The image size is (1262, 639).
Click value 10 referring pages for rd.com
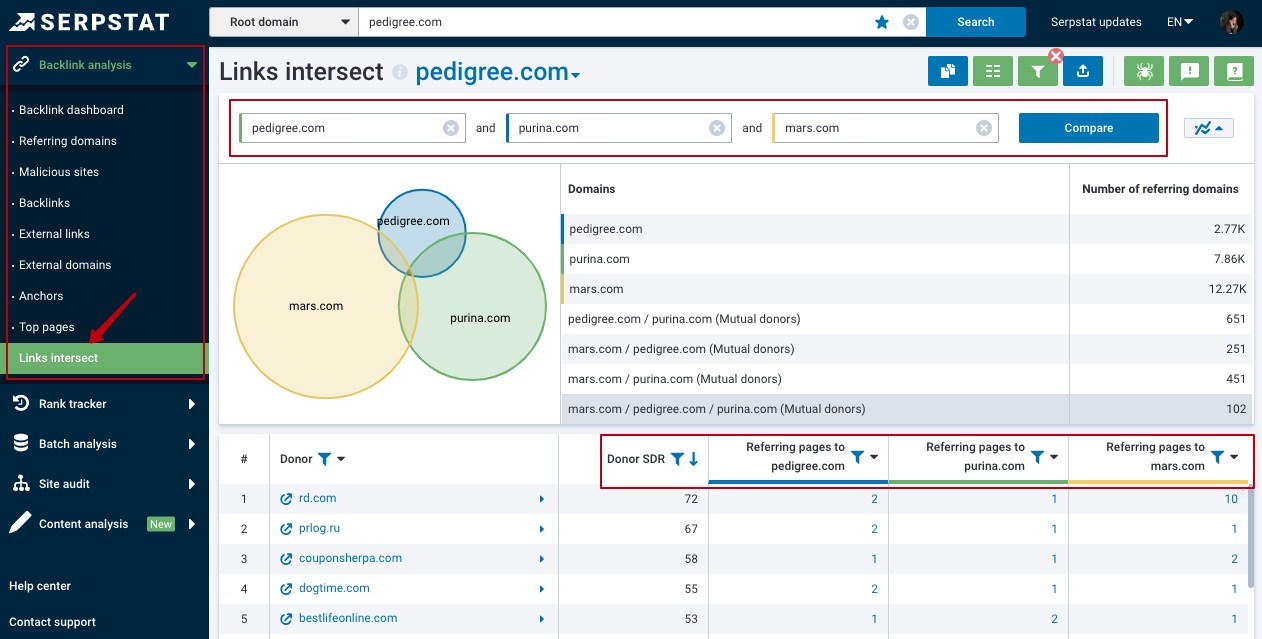1231,498
